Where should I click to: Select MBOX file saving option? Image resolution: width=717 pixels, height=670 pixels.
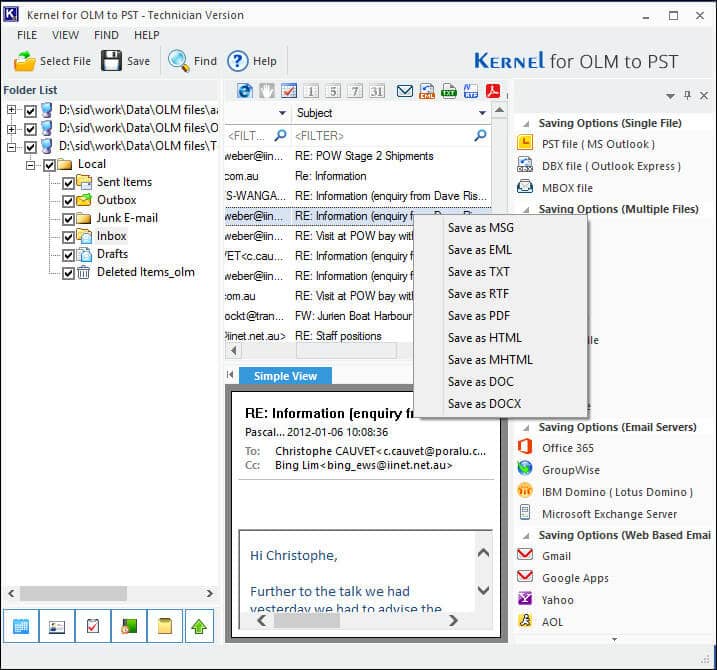tap(567, 188)
